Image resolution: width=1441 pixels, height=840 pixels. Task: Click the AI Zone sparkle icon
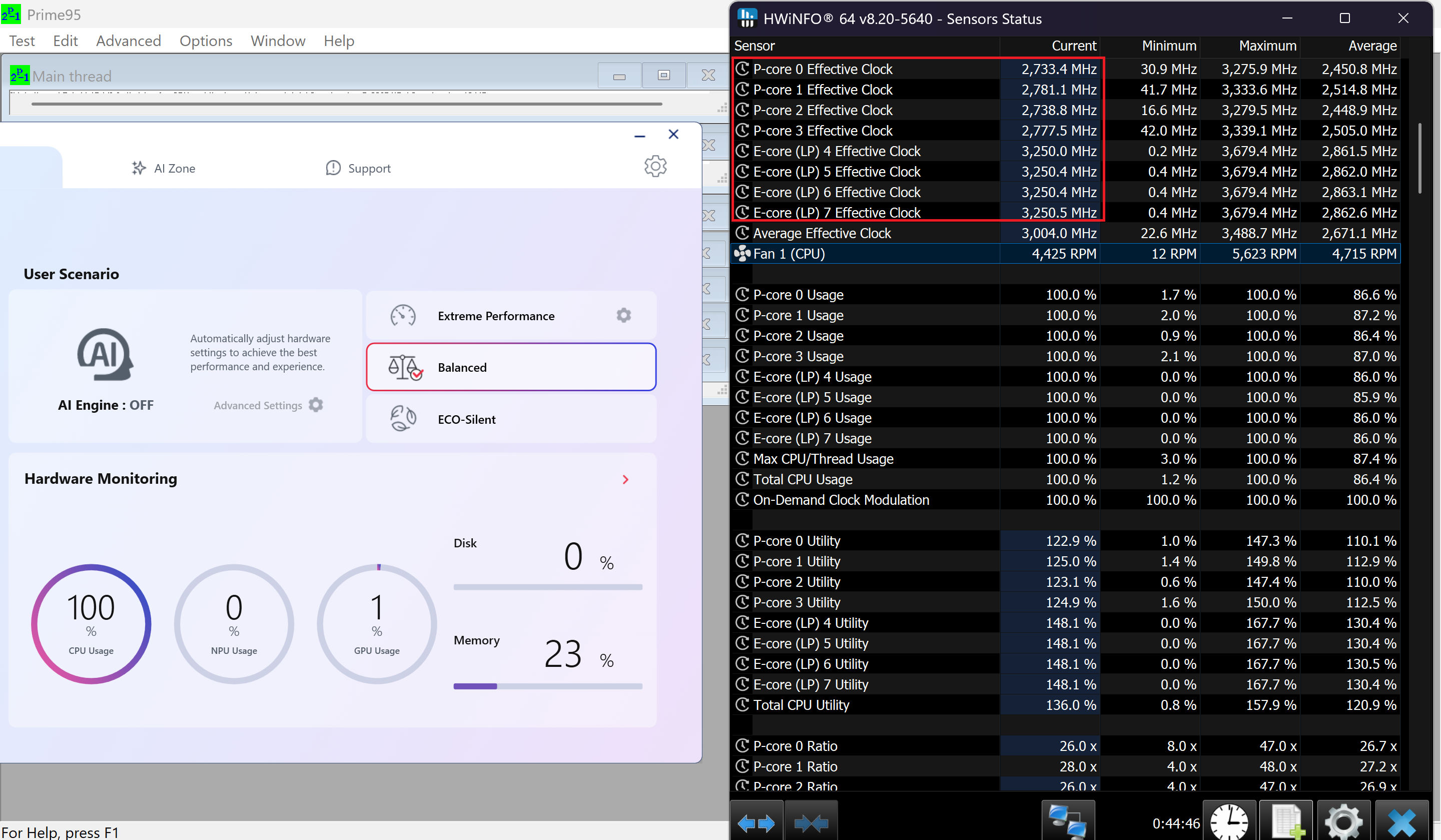click(x=139, y=168)
